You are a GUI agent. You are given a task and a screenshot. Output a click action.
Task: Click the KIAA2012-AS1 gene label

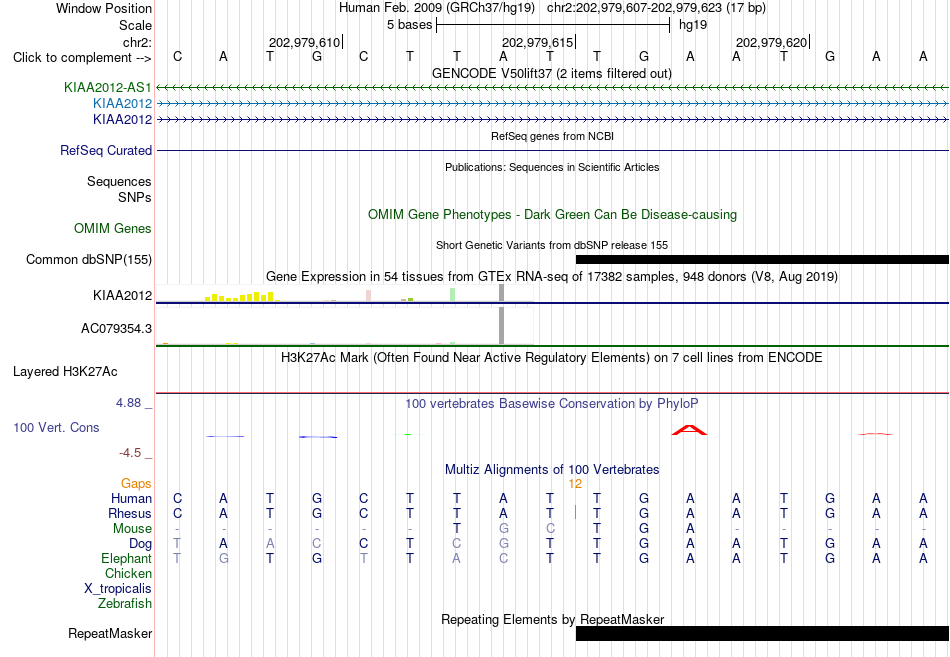(108, 88)
